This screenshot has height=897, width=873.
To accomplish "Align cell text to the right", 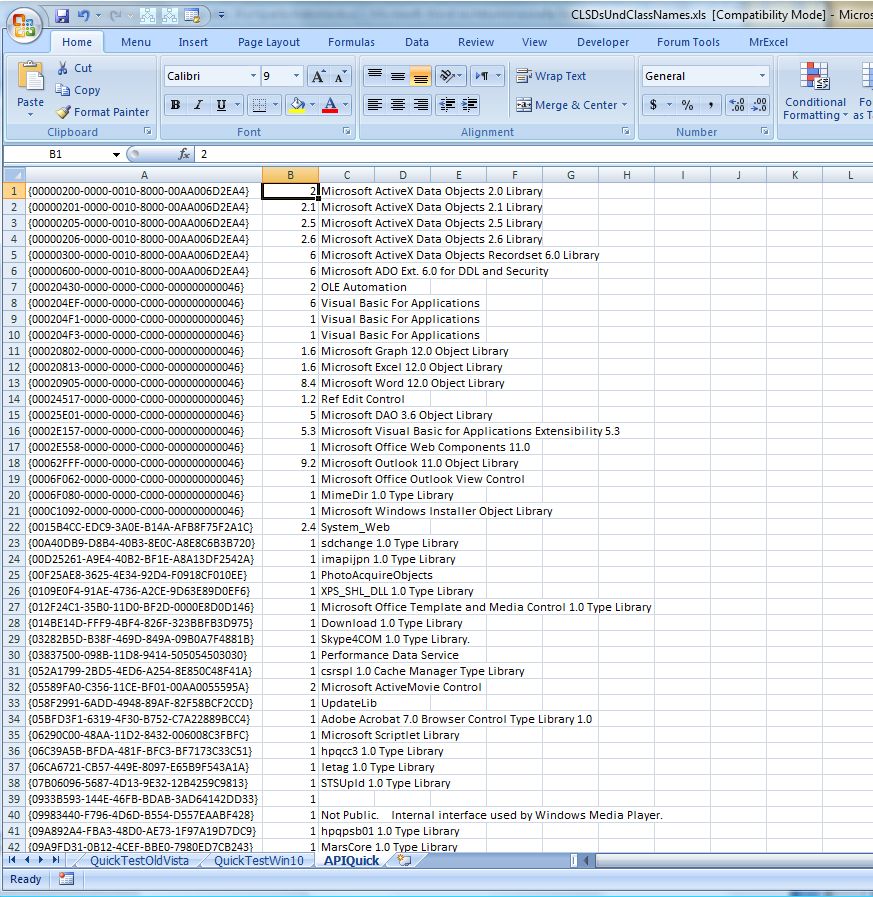I will 420,105.
